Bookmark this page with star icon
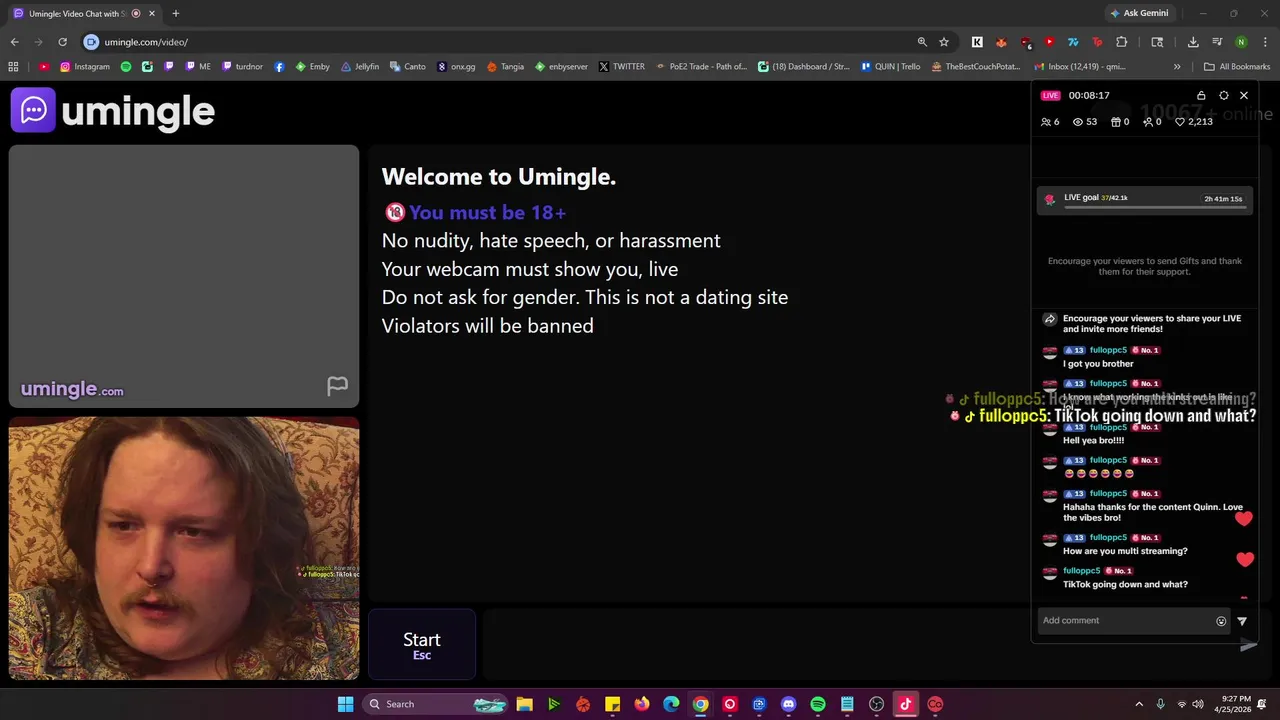 [x=943, y=42]
